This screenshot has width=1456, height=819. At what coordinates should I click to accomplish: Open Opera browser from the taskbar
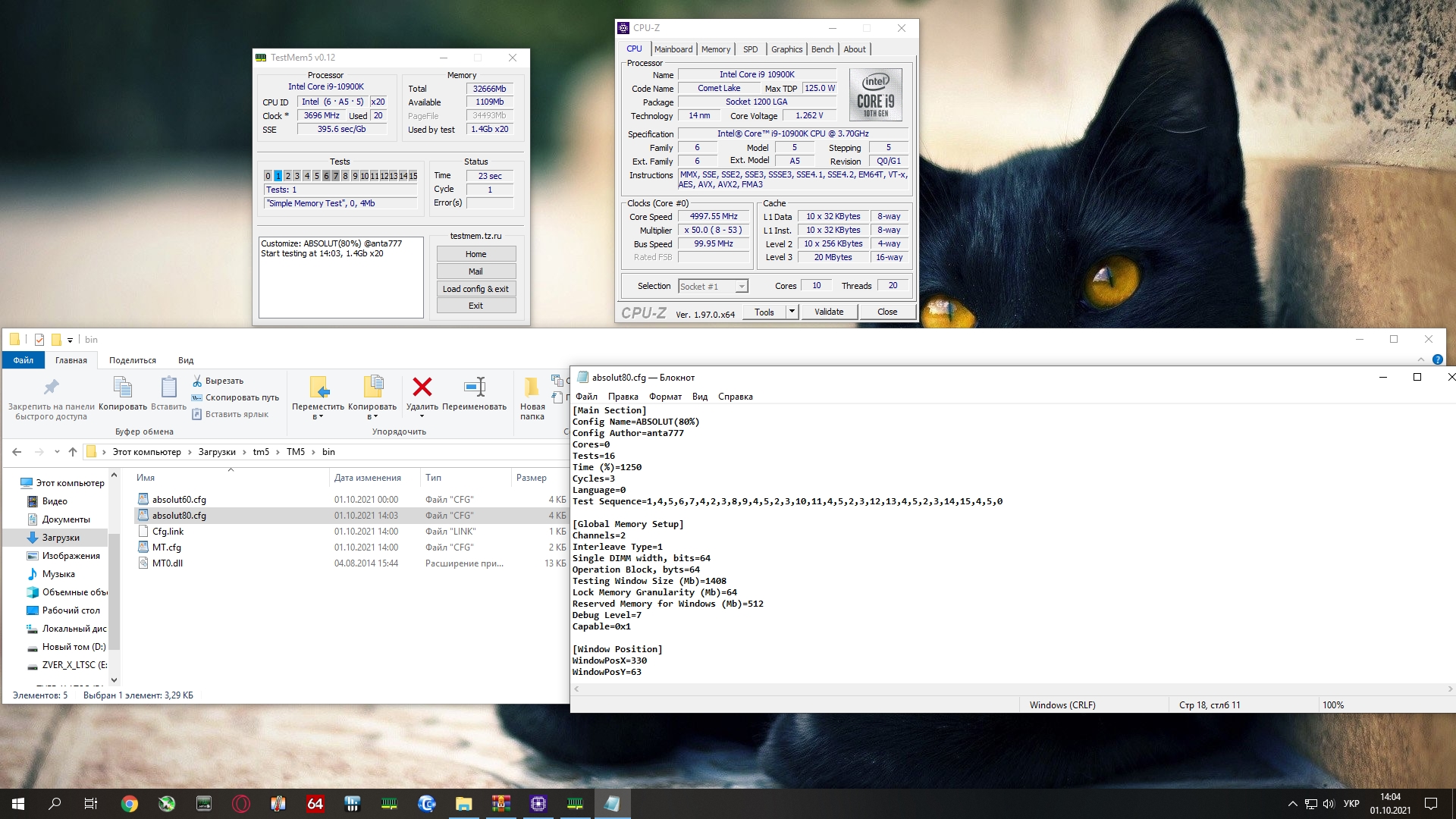click(241, 804)
